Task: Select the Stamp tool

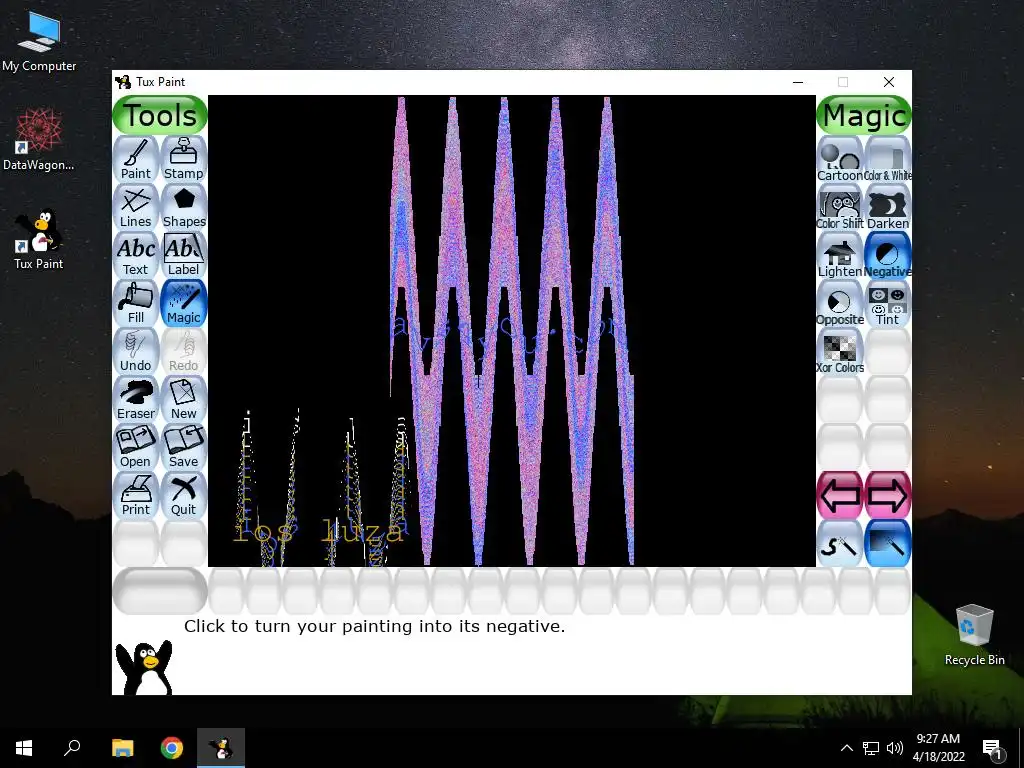Action: 184,159
